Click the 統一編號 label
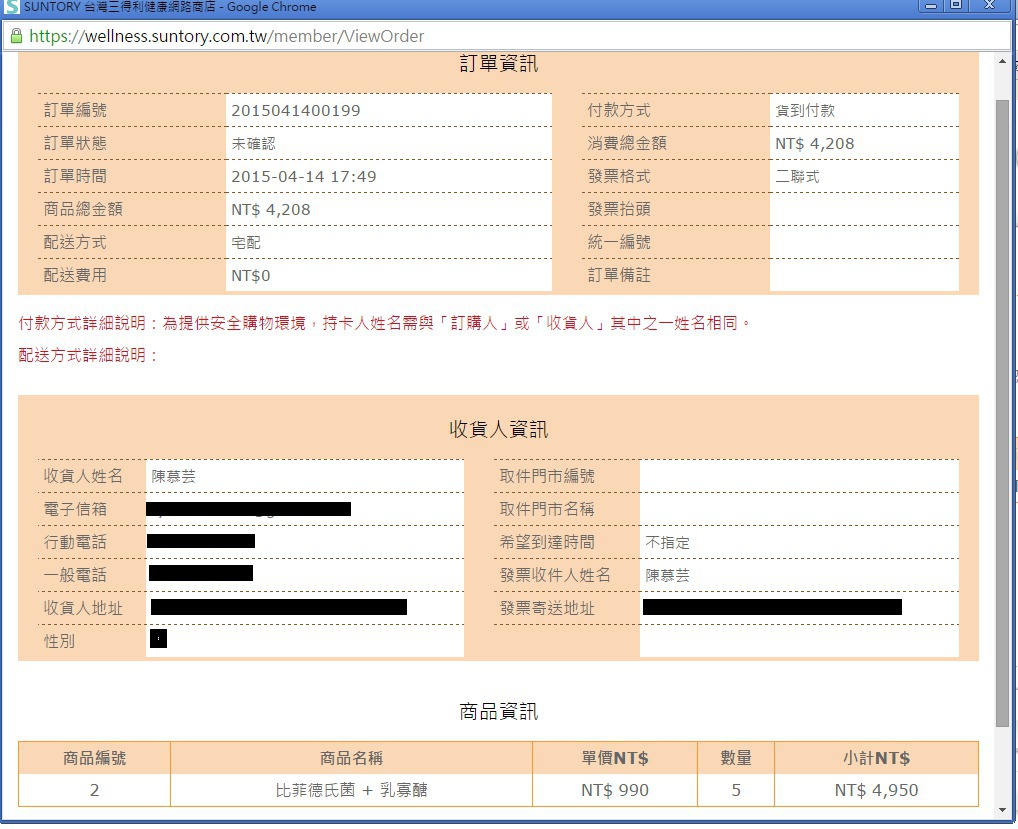The width and height of the screenshot is (1018, 829). point(619,243)
